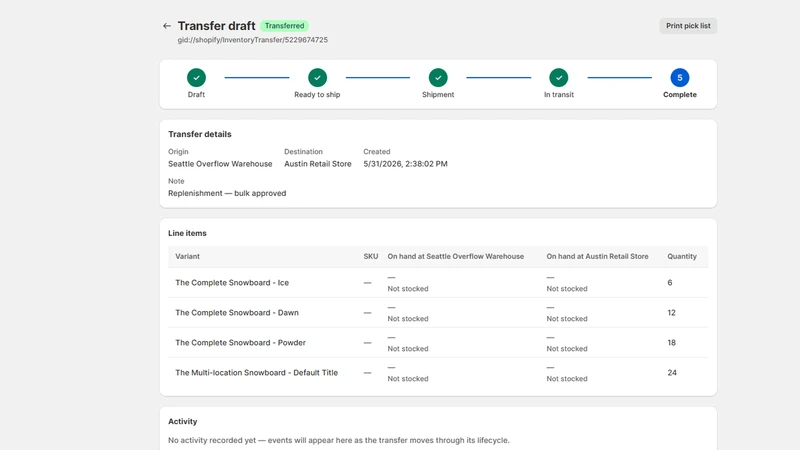Select the In transit step checkmark

[559, 78]
